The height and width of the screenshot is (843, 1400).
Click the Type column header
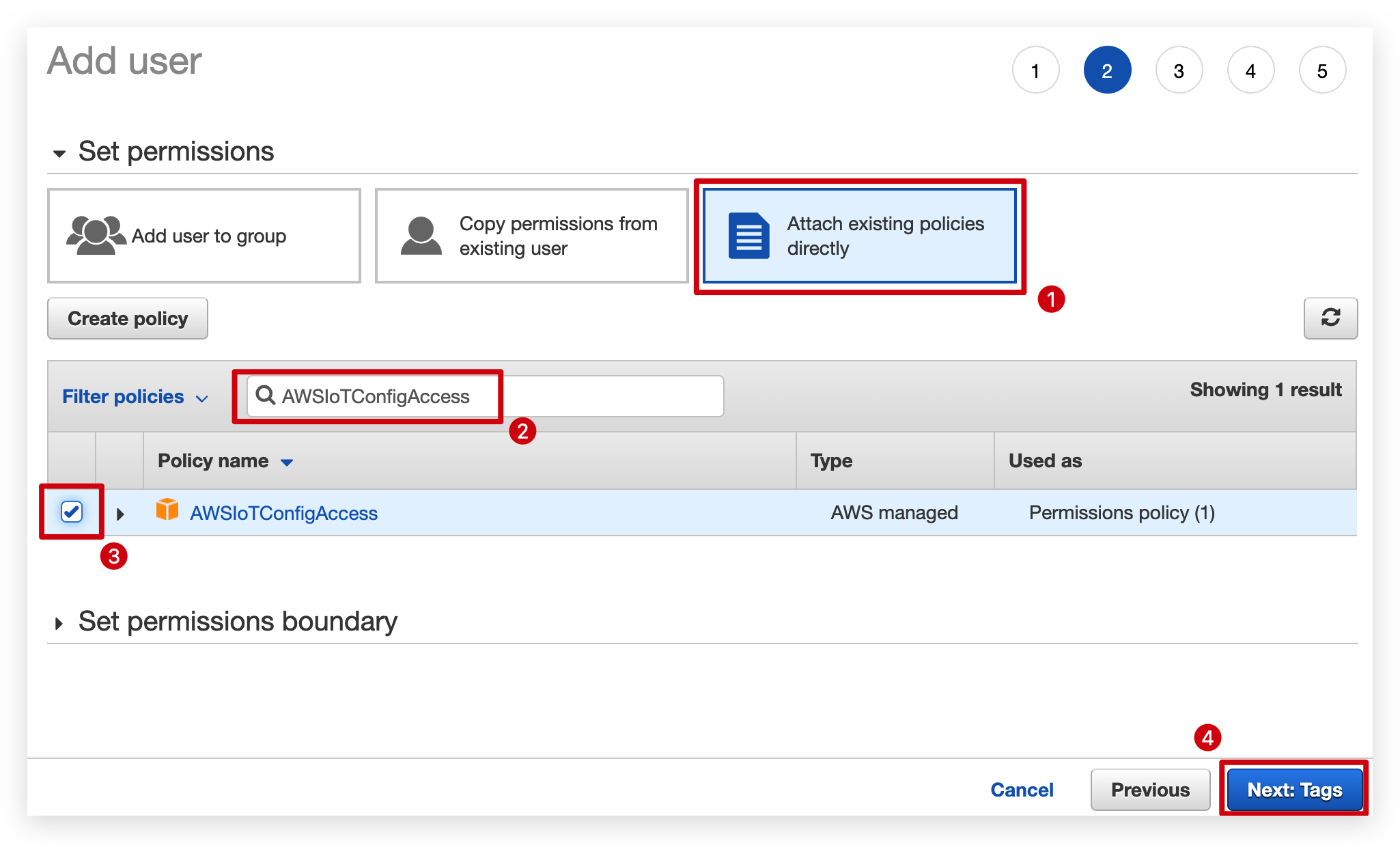coord(831,461)
